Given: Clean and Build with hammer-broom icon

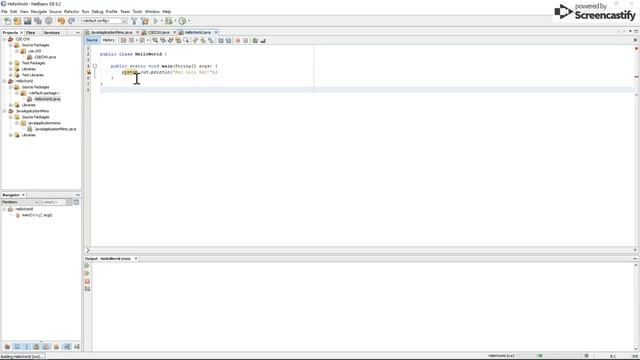Looking at the screenshot, I should tap(144, 21).
